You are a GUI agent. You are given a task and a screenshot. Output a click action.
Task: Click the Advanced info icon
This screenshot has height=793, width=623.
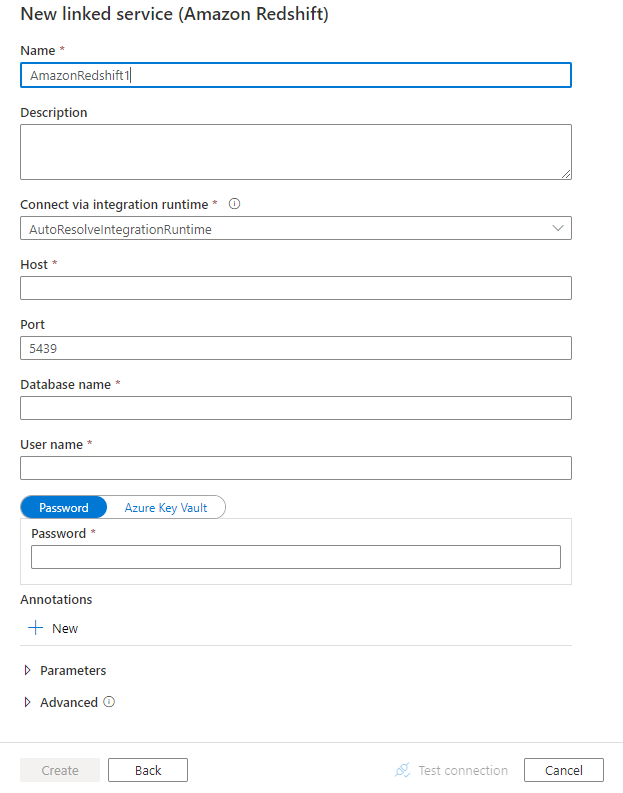pos(109,702)
